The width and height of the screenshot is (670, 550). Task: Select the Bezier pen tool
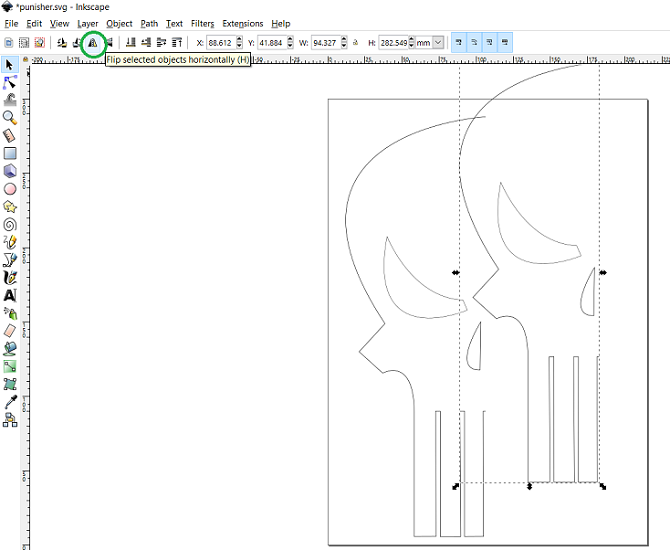pos(10,259)
